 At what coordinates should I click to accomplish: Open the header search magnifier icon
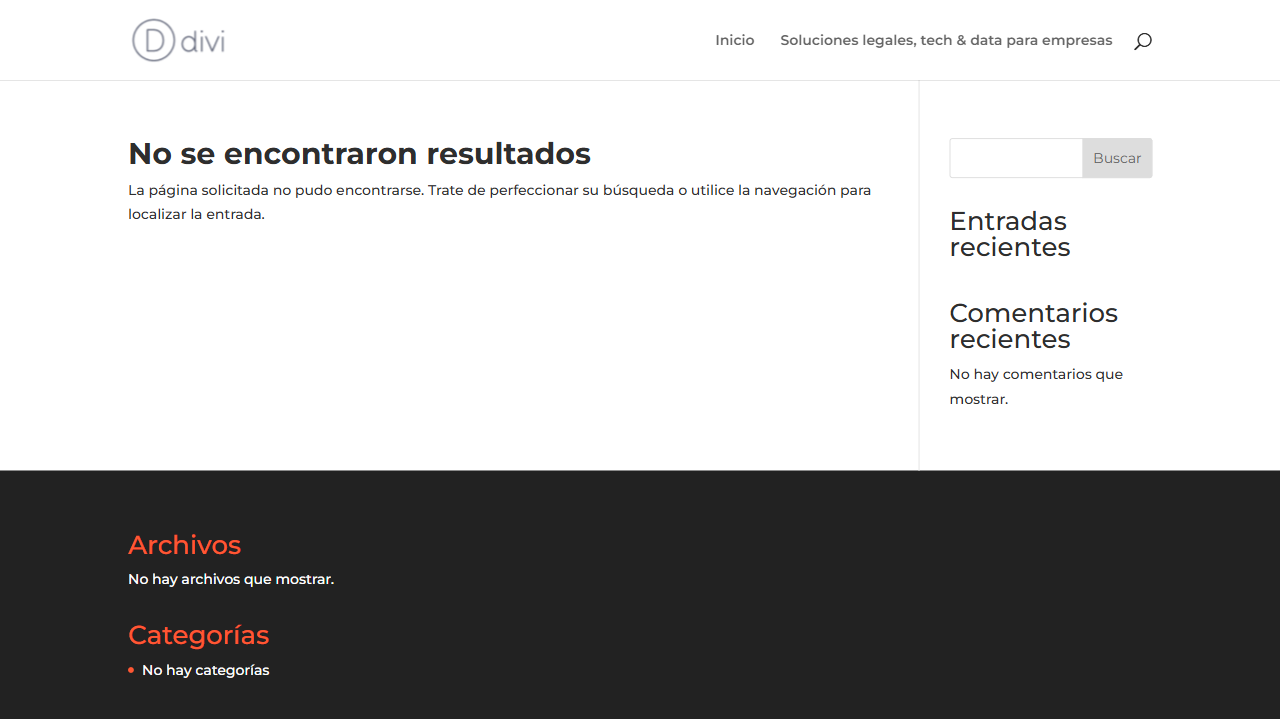pyautogui.click(x=1143, y=41)
